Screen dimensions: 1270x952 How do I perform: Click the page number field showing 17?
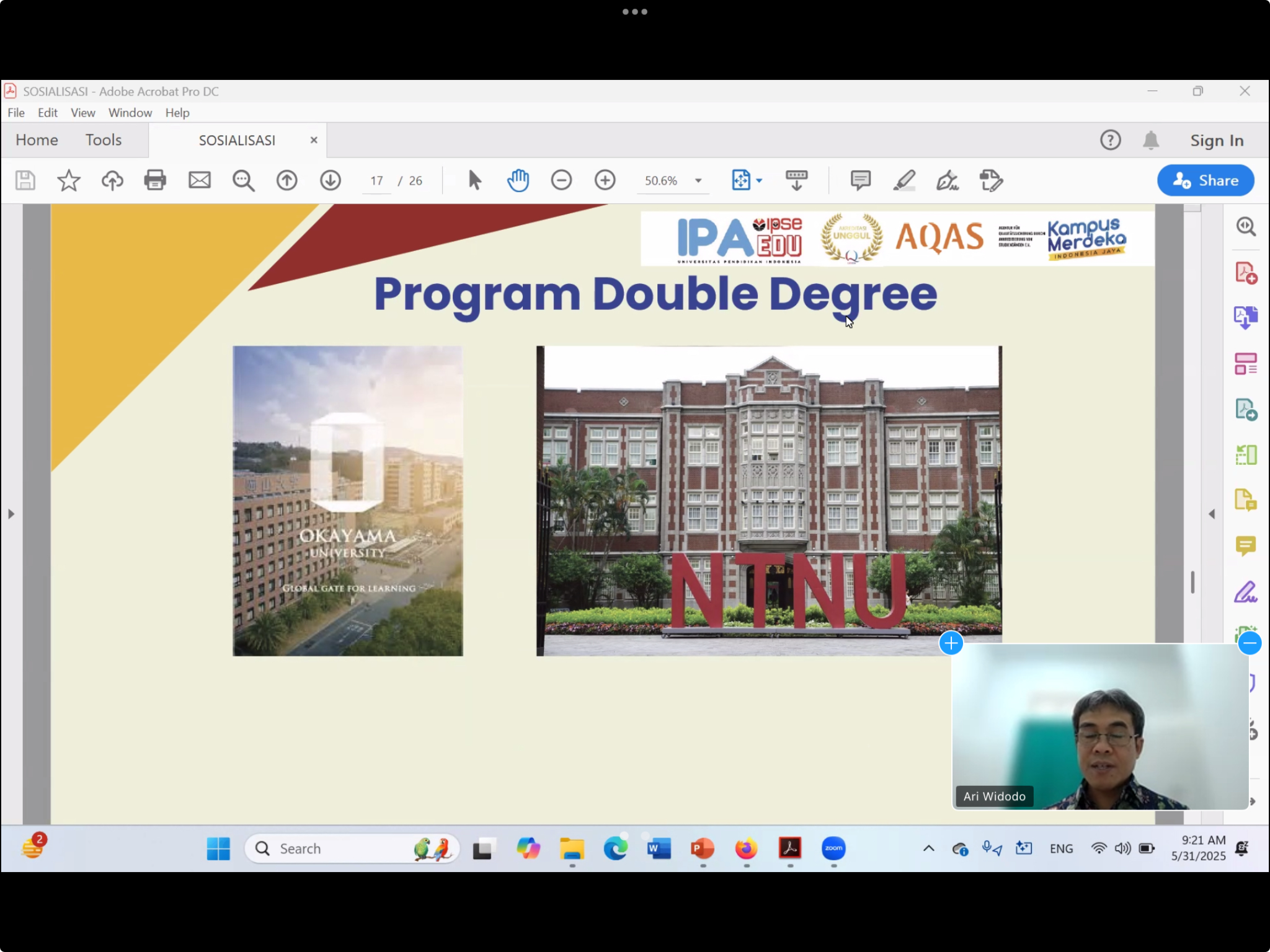(x=376, y=181)
